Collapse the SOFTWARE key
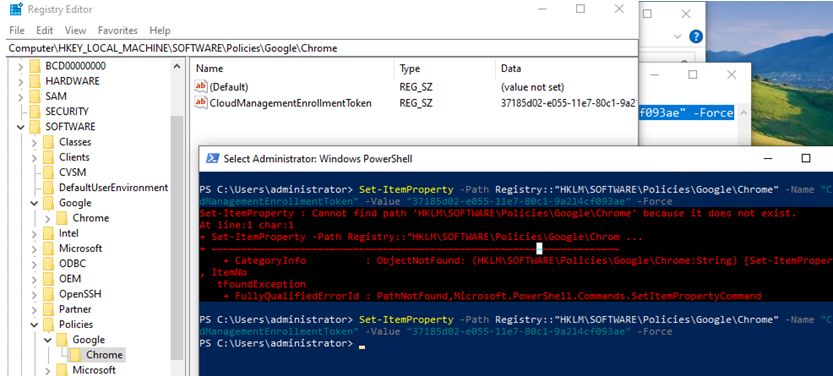 click(21, 127)
